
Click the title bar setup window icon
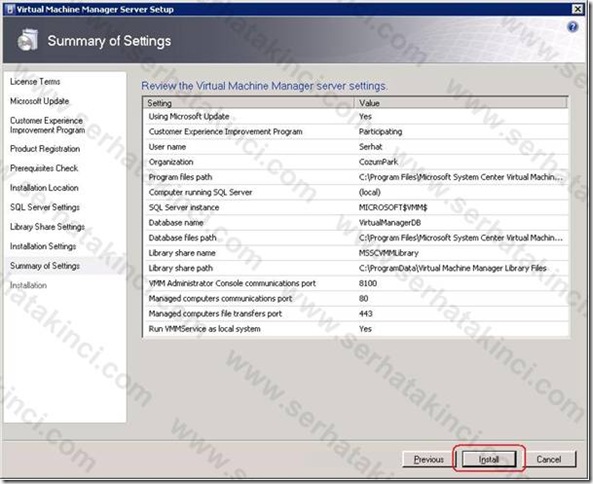(11, 9)
